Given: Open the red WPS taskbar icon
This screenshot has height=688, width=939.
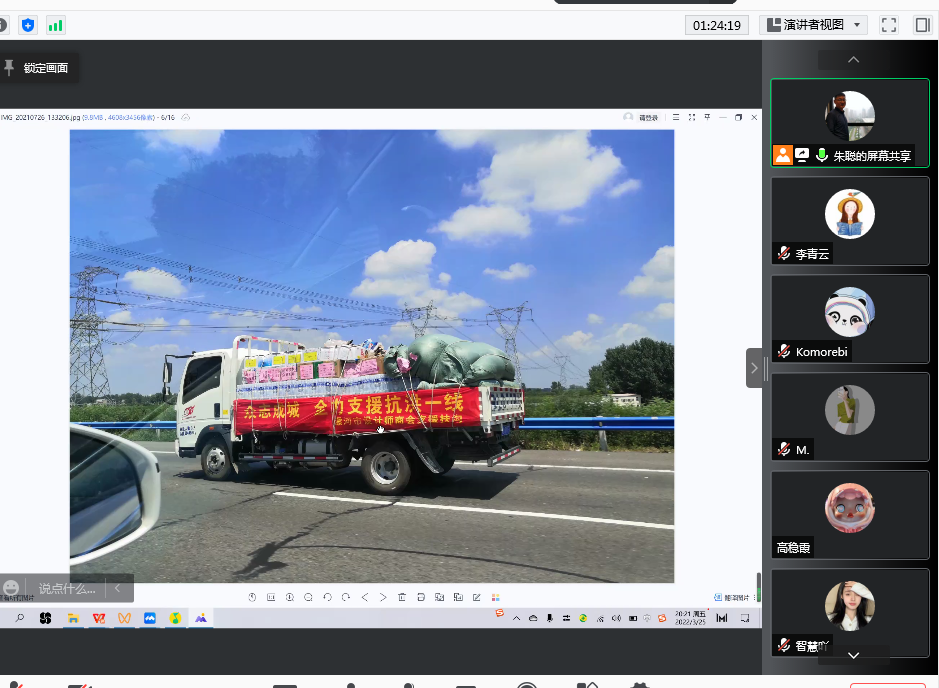Looking at the screenshot, I should click(99, 618).
